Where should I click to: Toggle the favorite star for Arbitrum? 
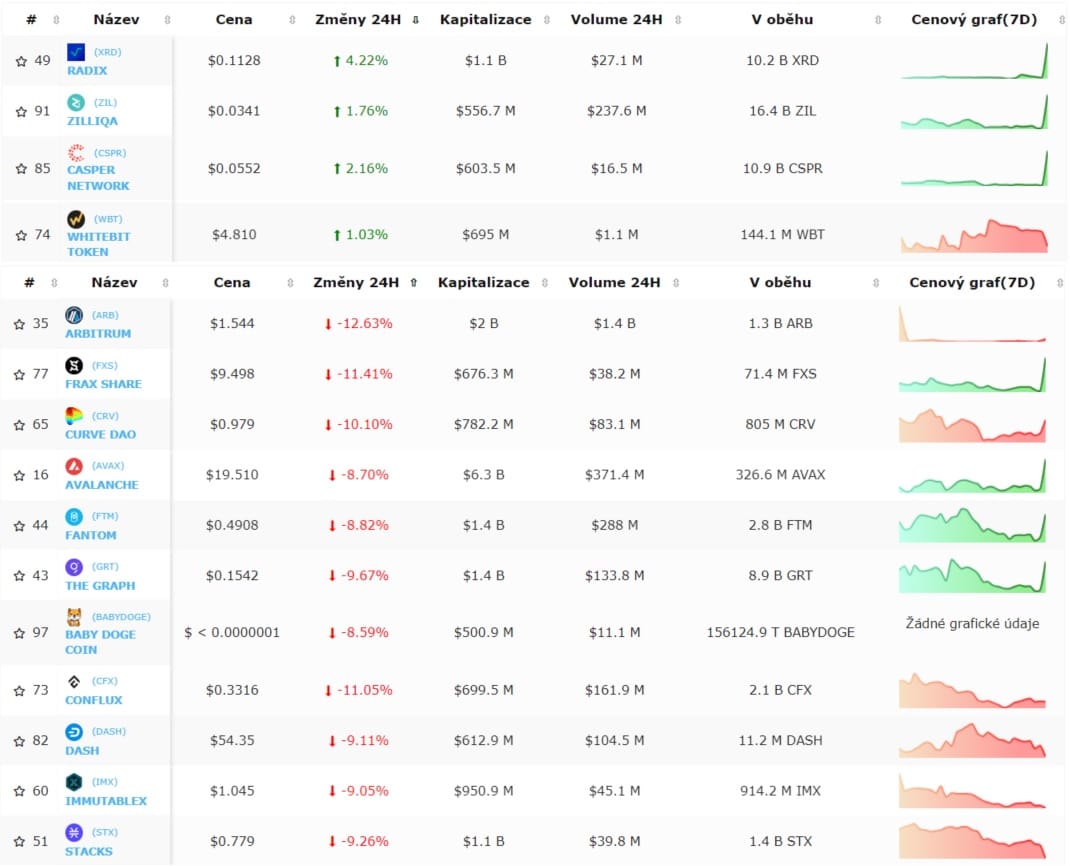[x=19, y=324]
